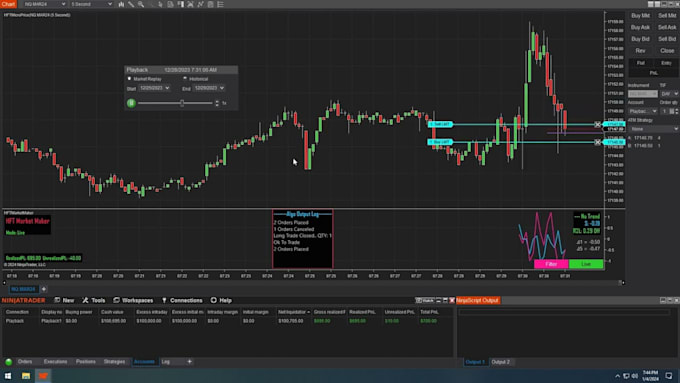Switch to the Executions tab

[55, 362]
